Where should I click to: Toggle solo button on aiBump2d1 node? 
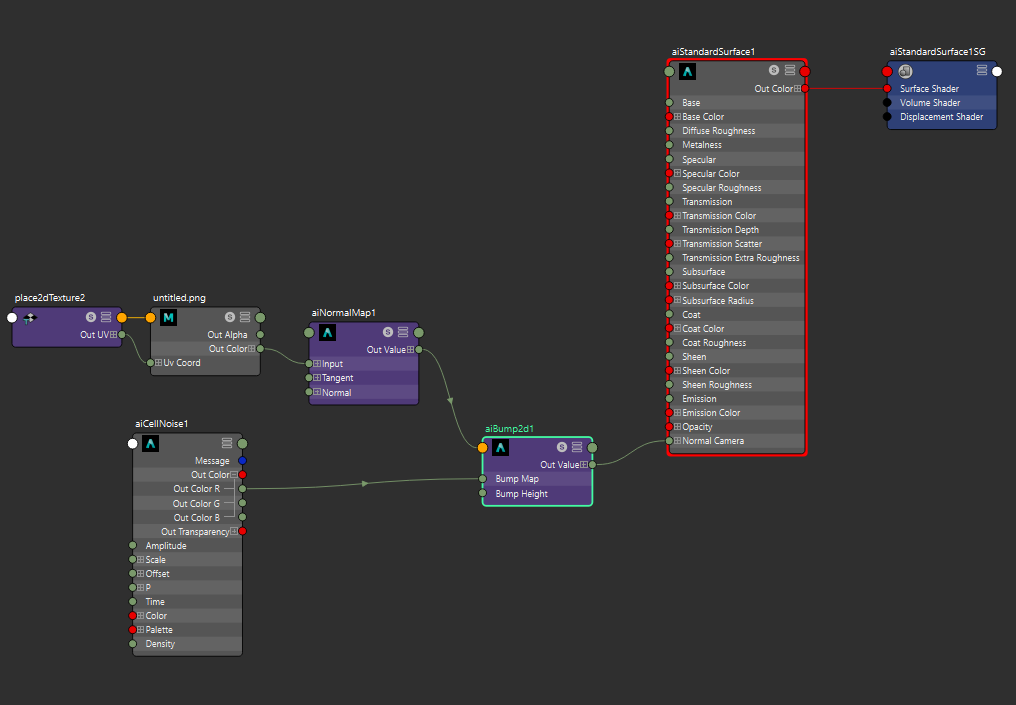(562, 448)
